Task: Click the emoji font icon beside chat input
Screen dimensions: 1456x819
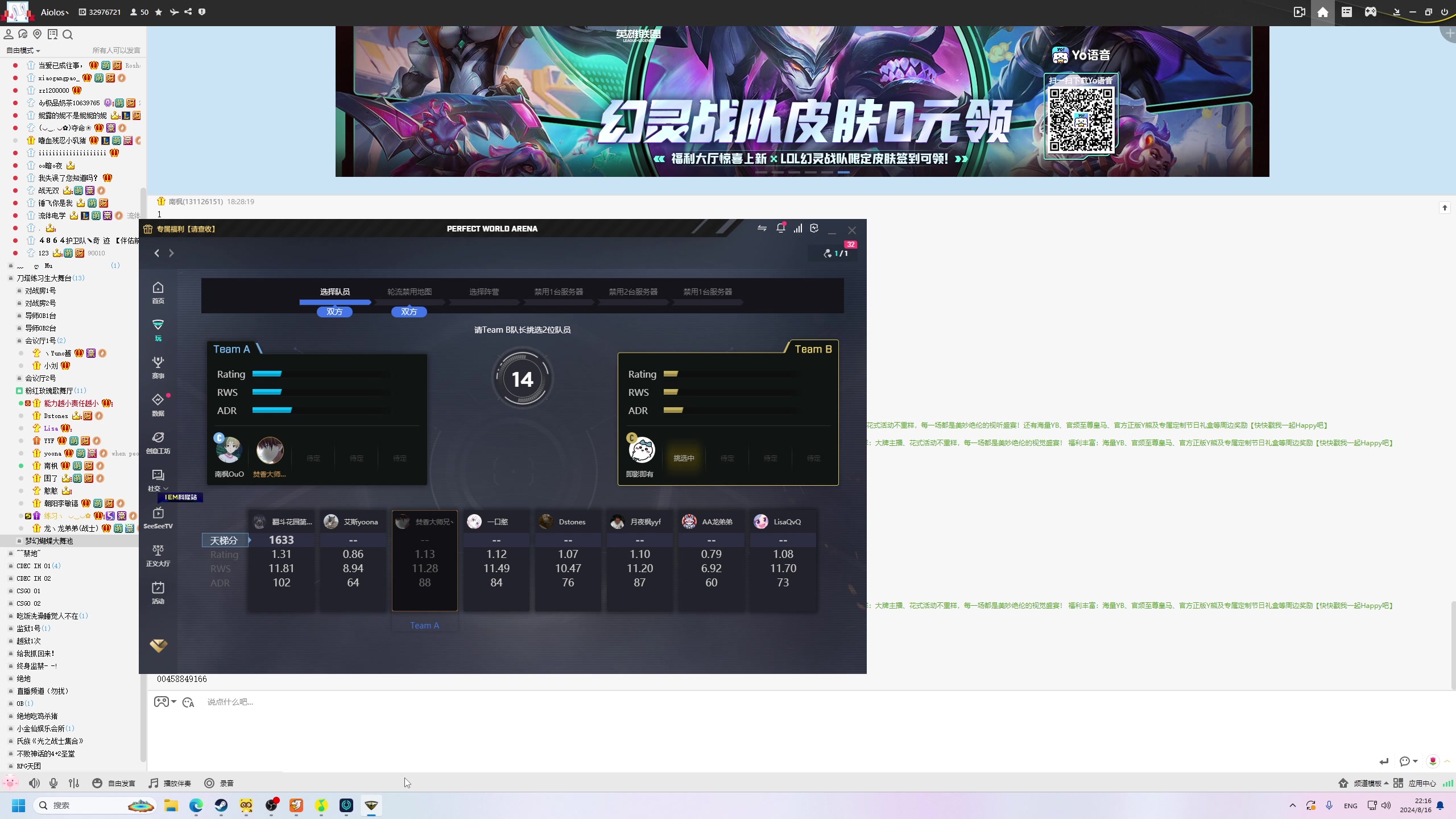Action: click(x=188, y=702)
